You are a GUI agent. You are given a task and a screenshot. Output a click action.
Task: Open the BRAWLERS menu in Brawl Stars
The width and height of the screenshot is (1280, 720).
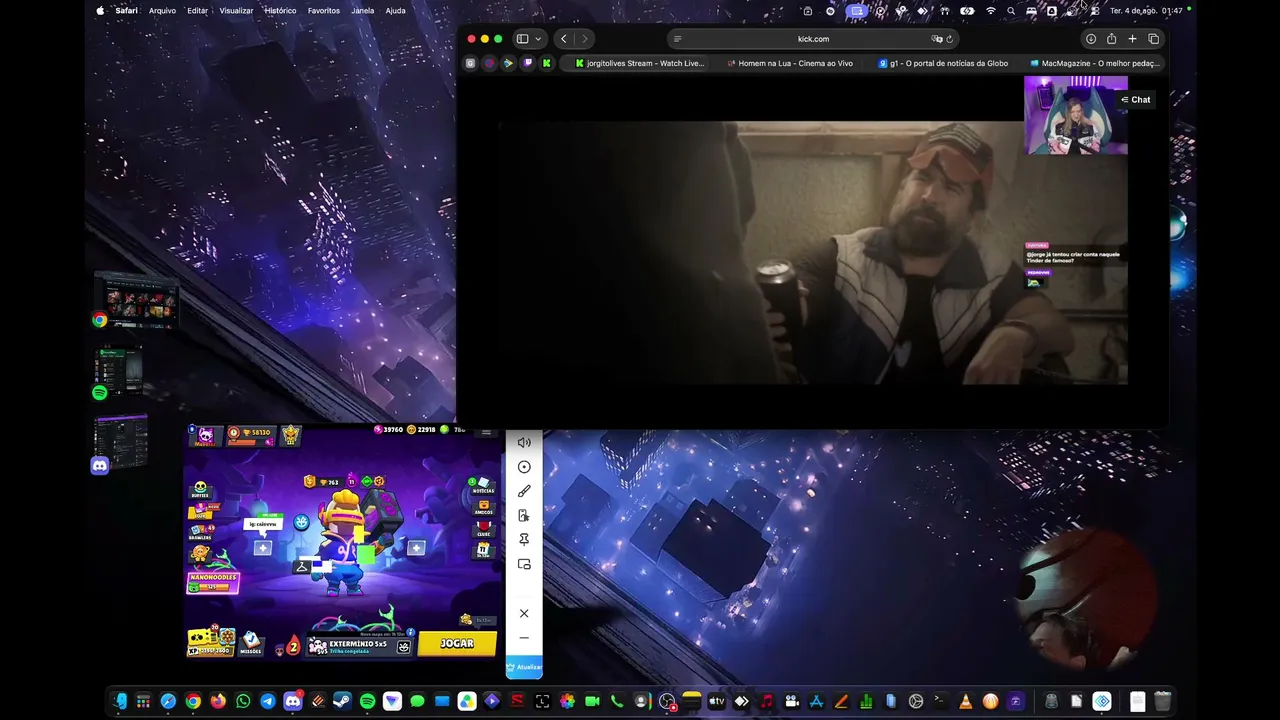pyautogui.click(x=200, y=531)
